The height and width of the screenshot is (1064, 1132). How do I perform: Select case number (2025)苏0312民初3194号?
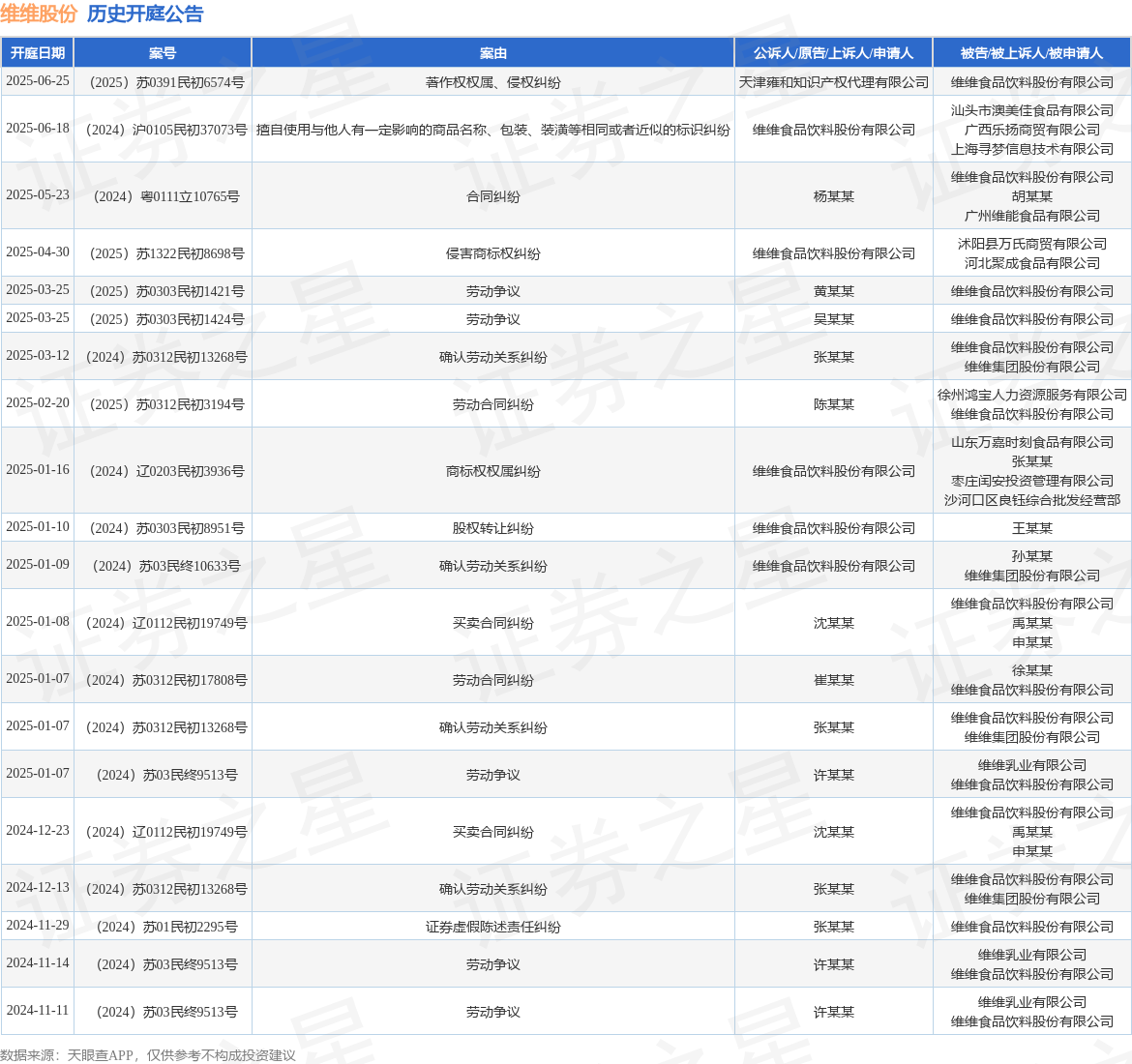[x=166, y=405]
